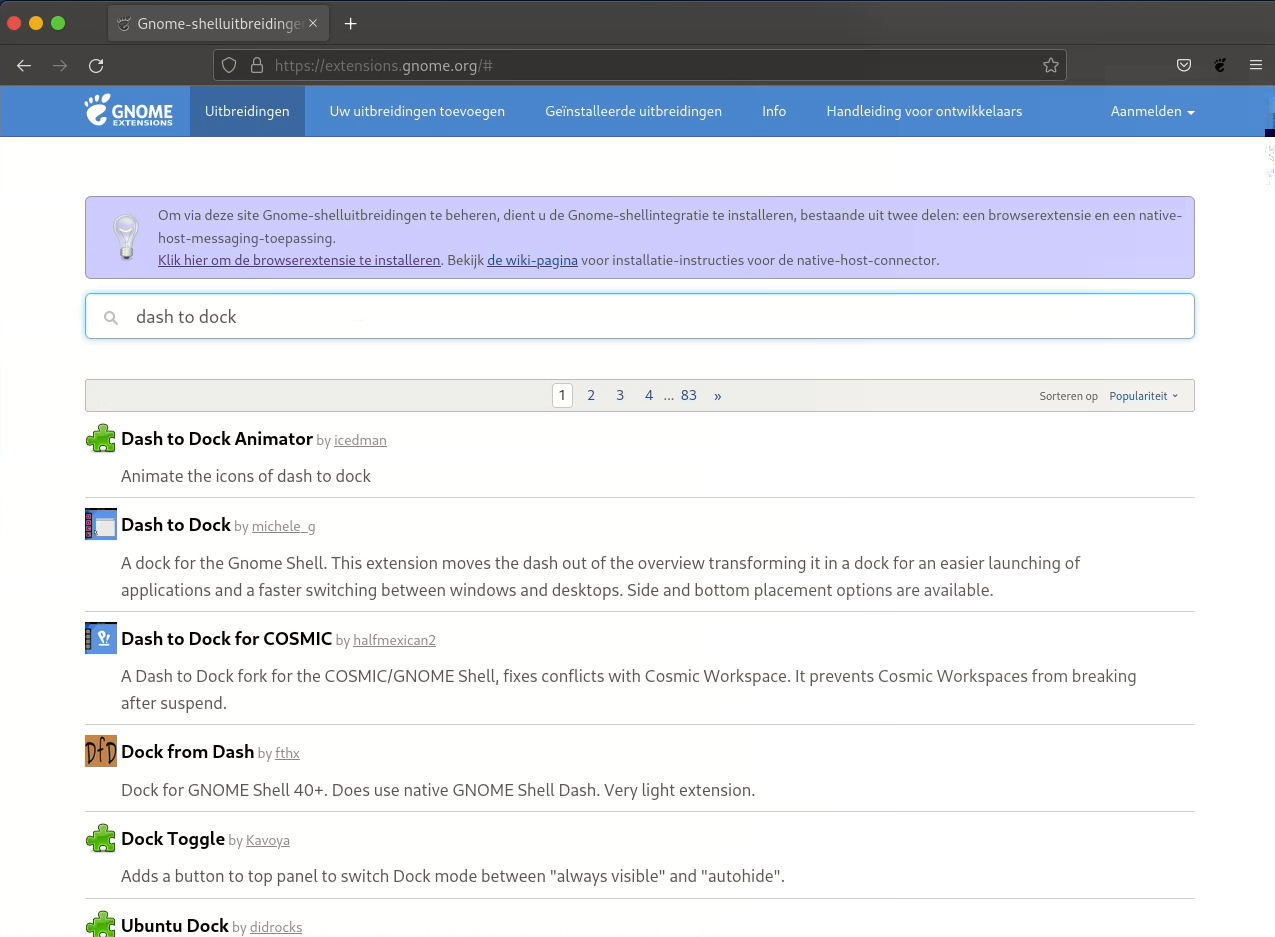1275x937 pixels.
Task: Click the browser forward arrow
Action: (x=60, y=65)
